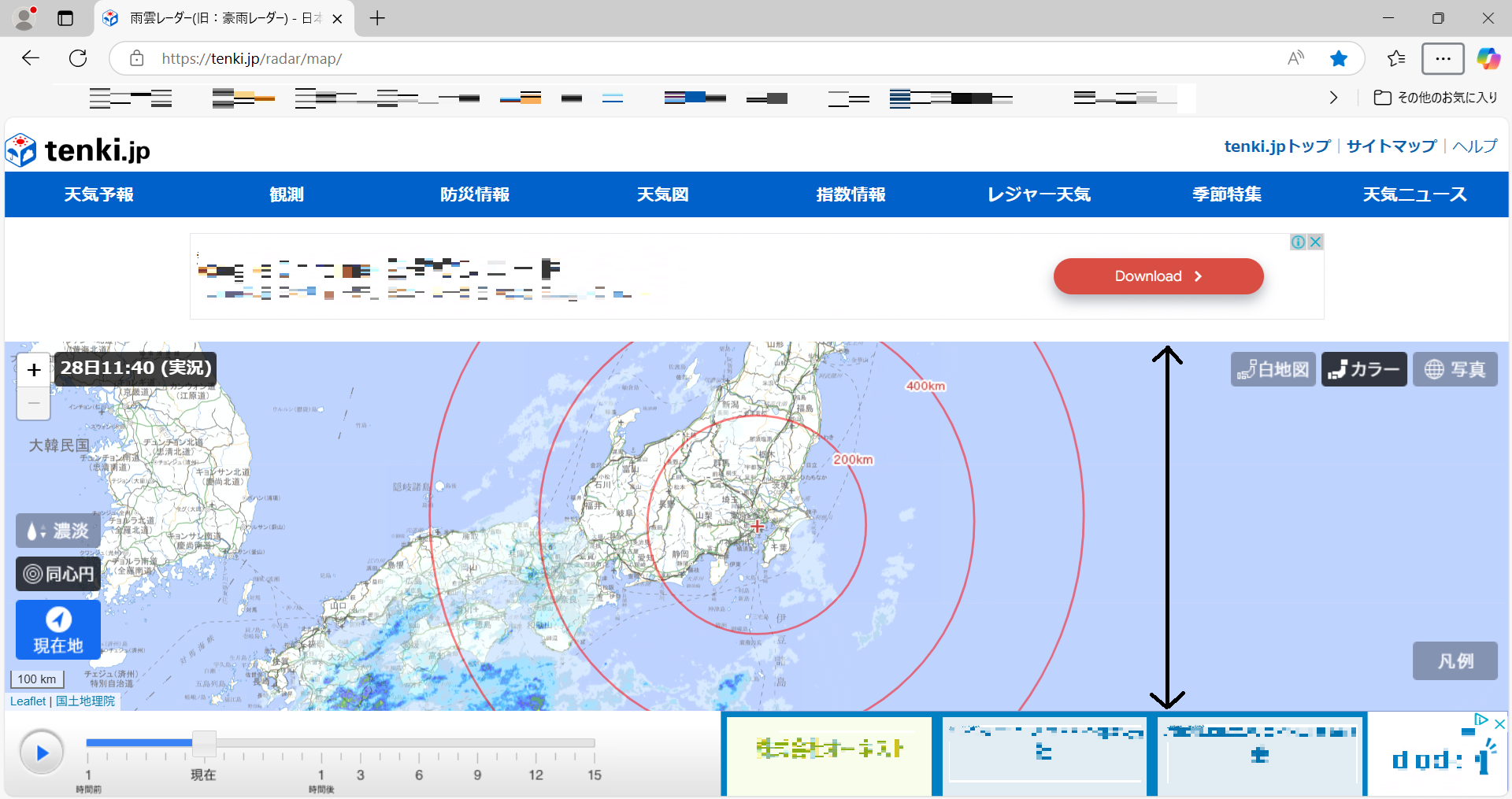Open the 天気ニュース menu
Image resolution: width=1512 pixels, height=799 pixels.
click(x=1415, y=194)
